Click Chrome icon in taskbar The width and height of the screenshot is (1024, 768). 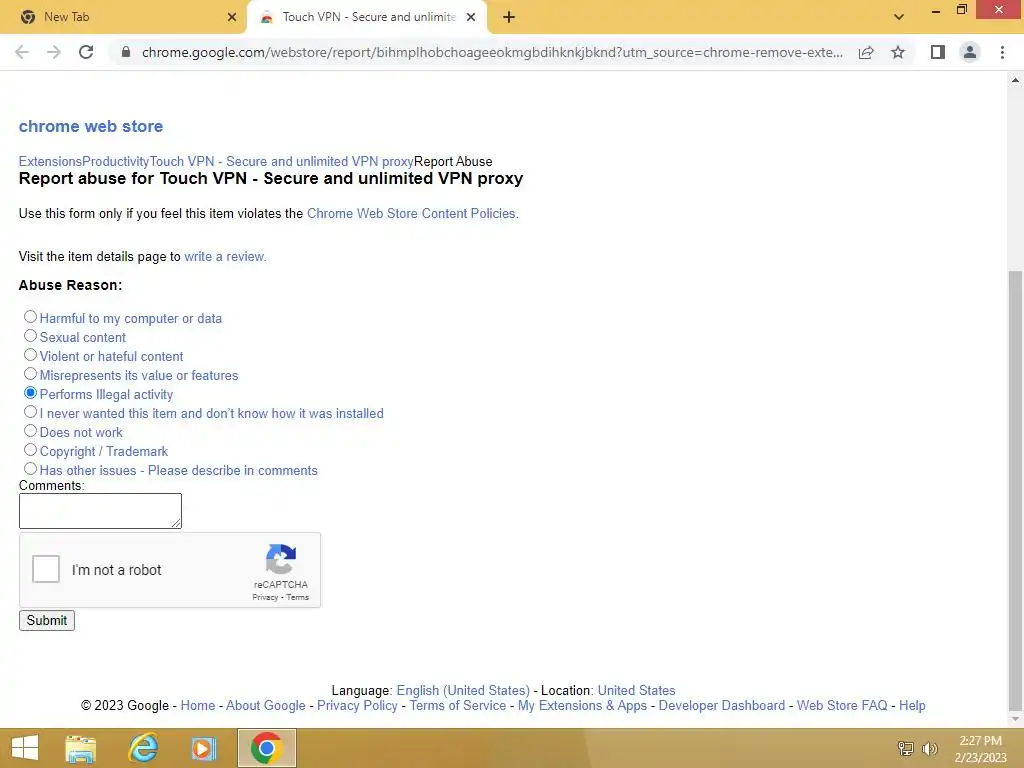click(x=266, y=748)
